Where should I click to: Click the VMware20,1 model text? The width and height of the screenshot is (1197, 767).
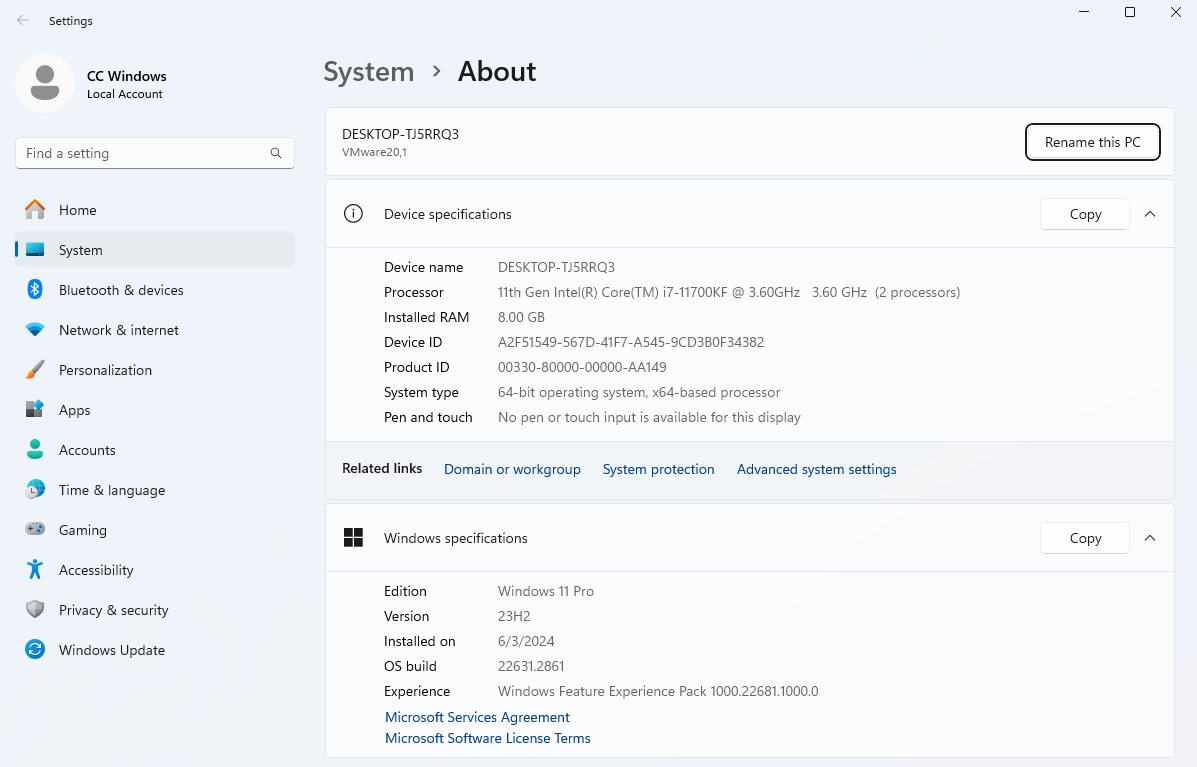click(x=374, y=152)
